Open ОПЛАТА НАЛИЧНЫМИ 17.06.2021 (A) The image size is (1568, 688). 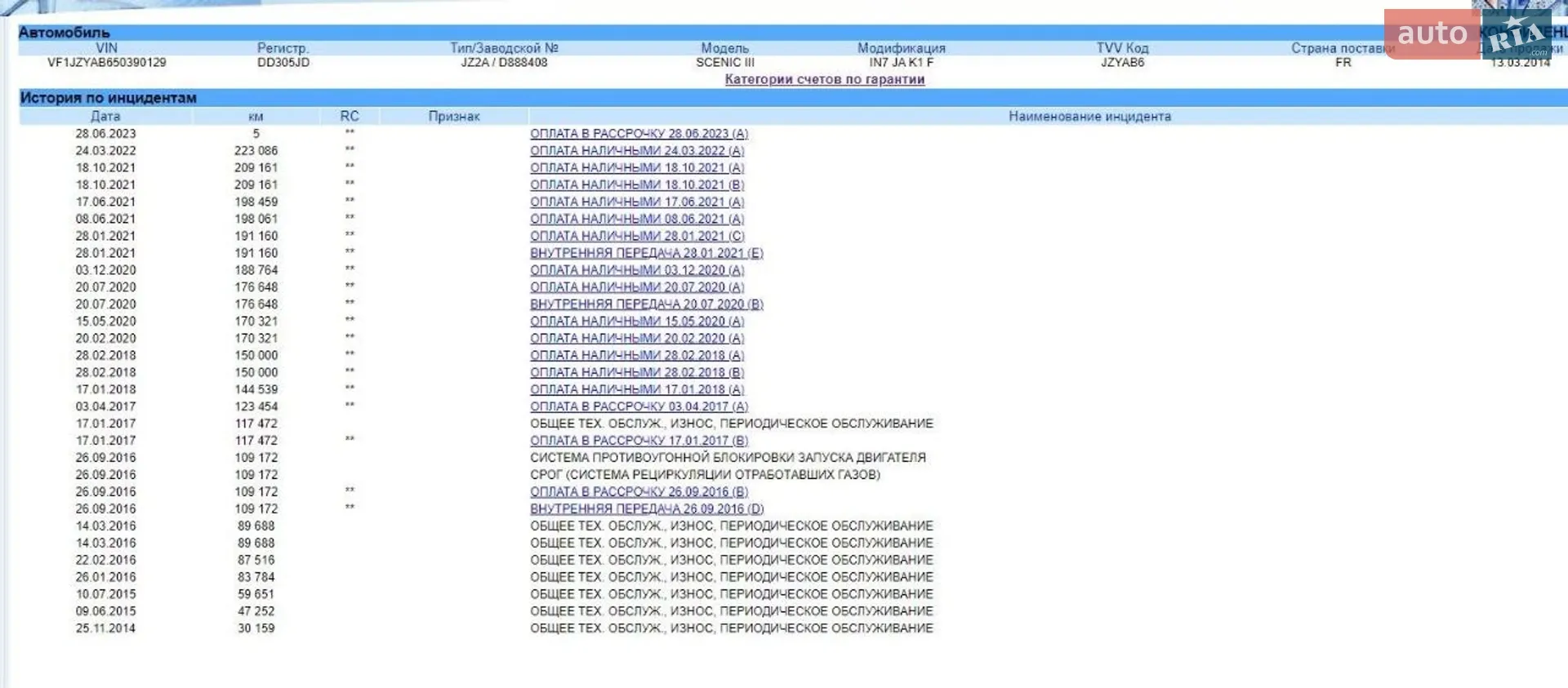(x=637, y=202)
